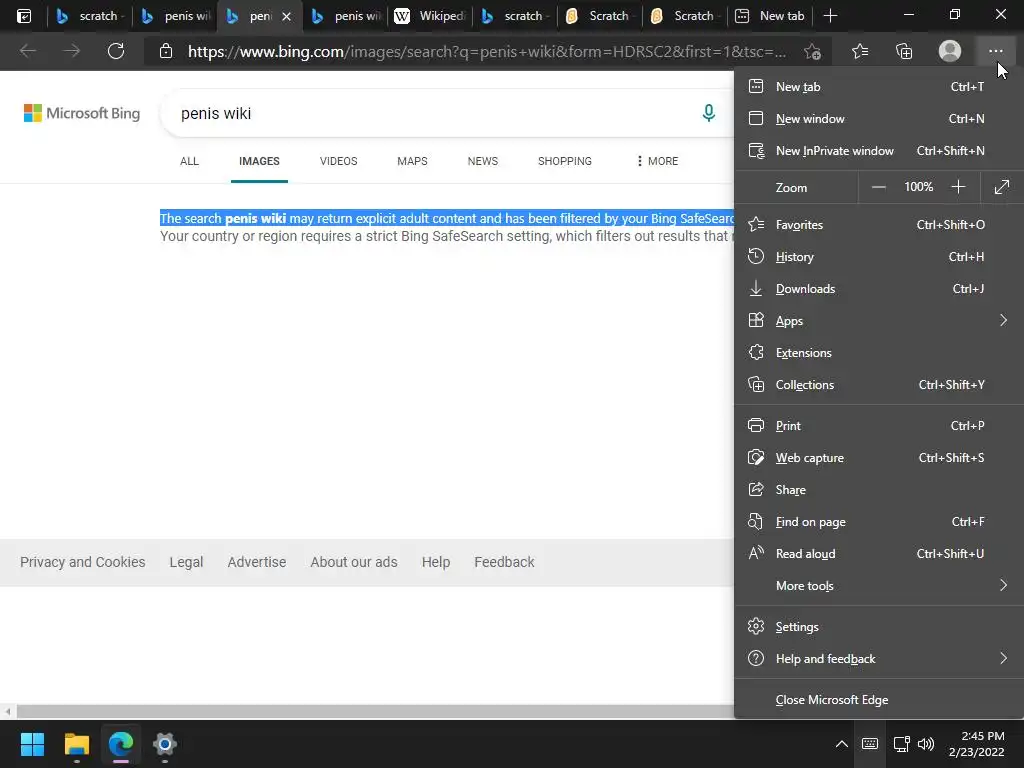Viewport: 1024px width, 768px height.
Task: Open Extensions menu entry
Action: pyautogui.click(x=878, y=353)
